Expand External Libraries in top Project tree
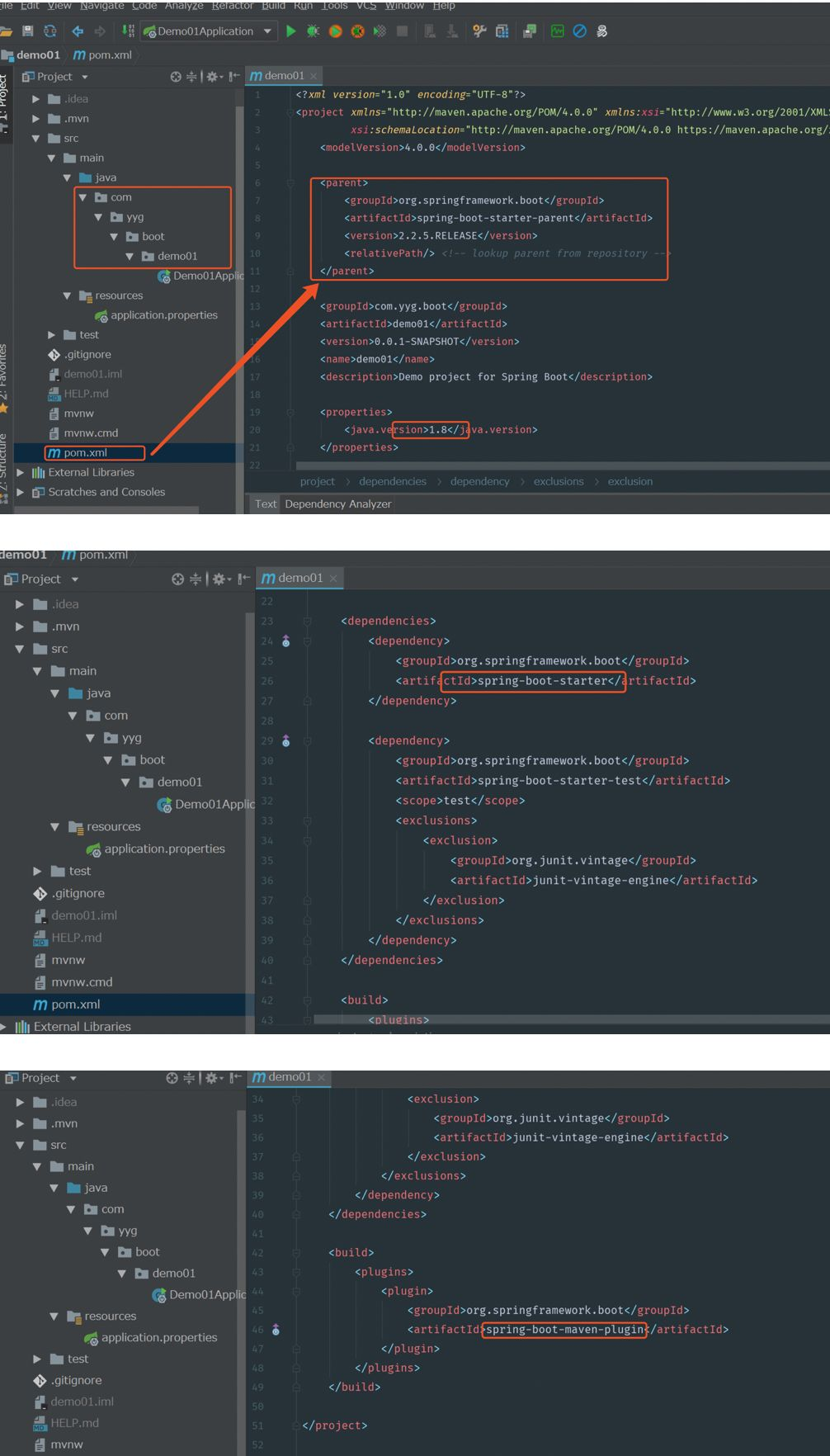Viewport: 830px width, 1456px height. (20, 473)
